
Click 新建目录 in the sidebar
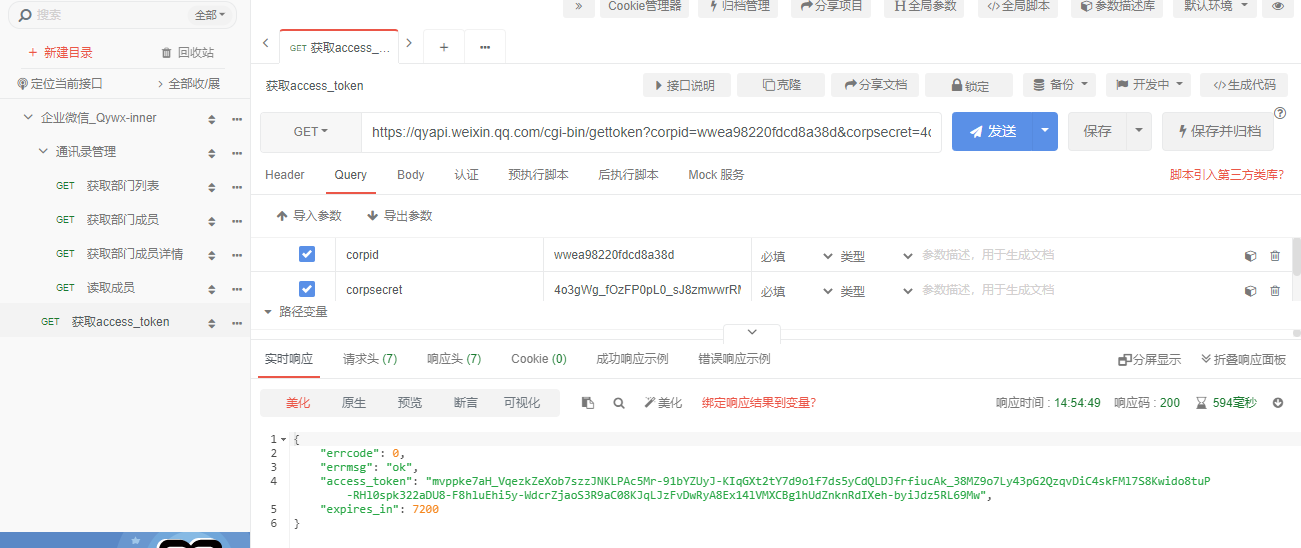click(60, 52)
